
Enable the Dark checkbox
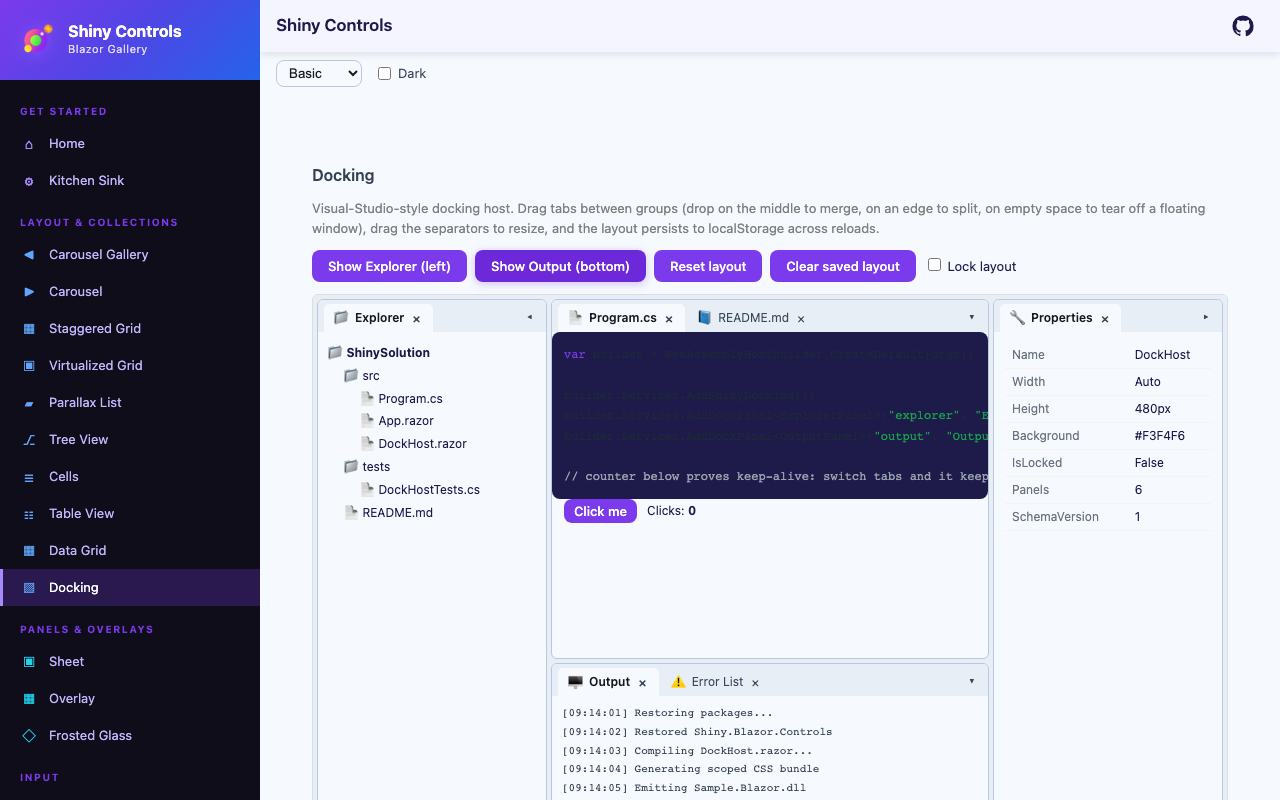(384, 74)
